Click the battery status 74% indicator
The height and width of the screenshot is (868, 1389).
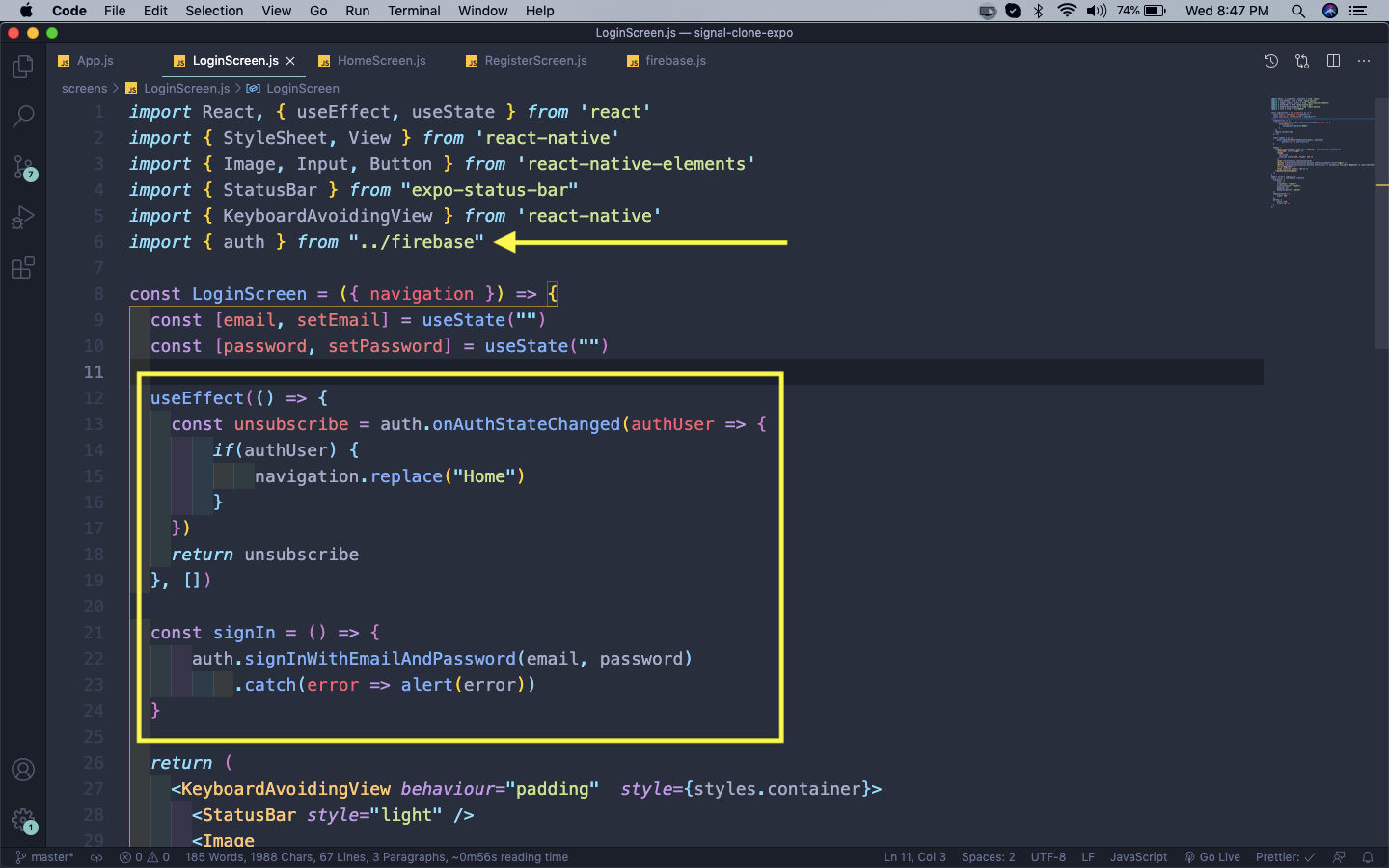click(x=1142, y=11)
